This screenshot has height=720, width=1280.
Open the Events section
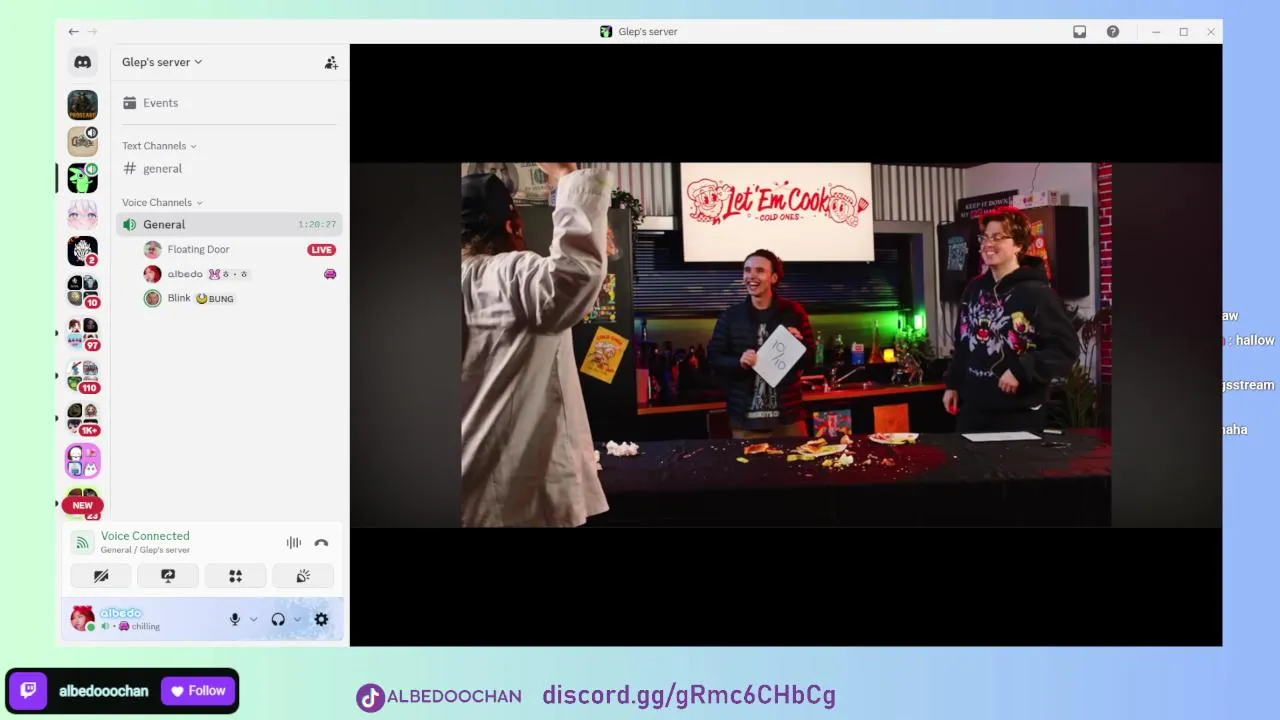click(228, 103)
